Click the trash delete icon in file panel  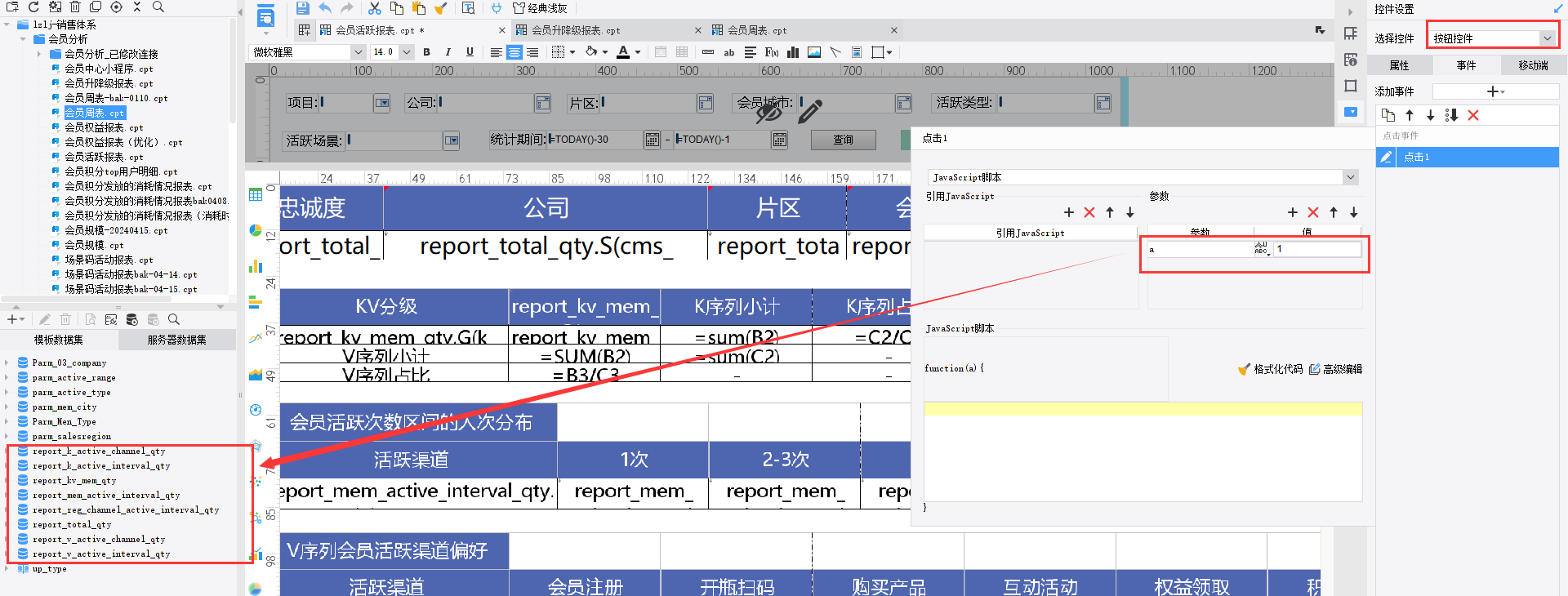coord(75,7)
